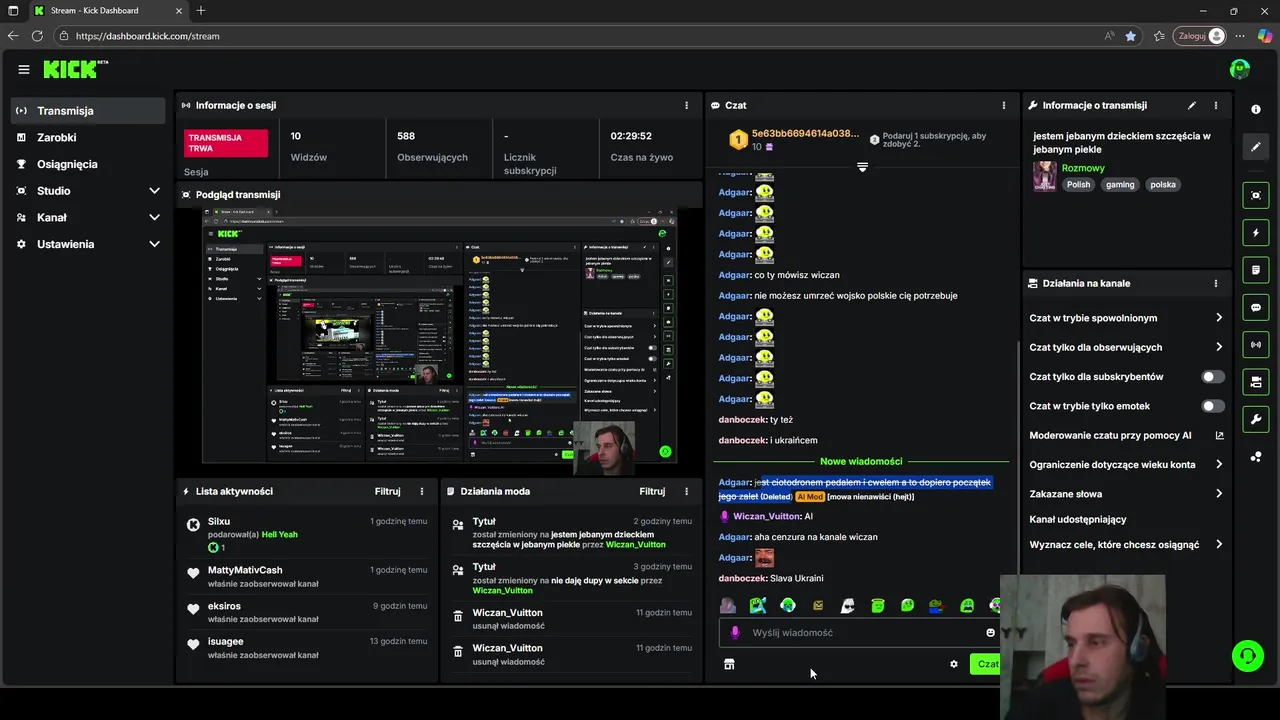Click the TRANSMISJA TRWA status badge
Image resolution: width=1280 pixels, height=720 pixels.
[226, 143]
